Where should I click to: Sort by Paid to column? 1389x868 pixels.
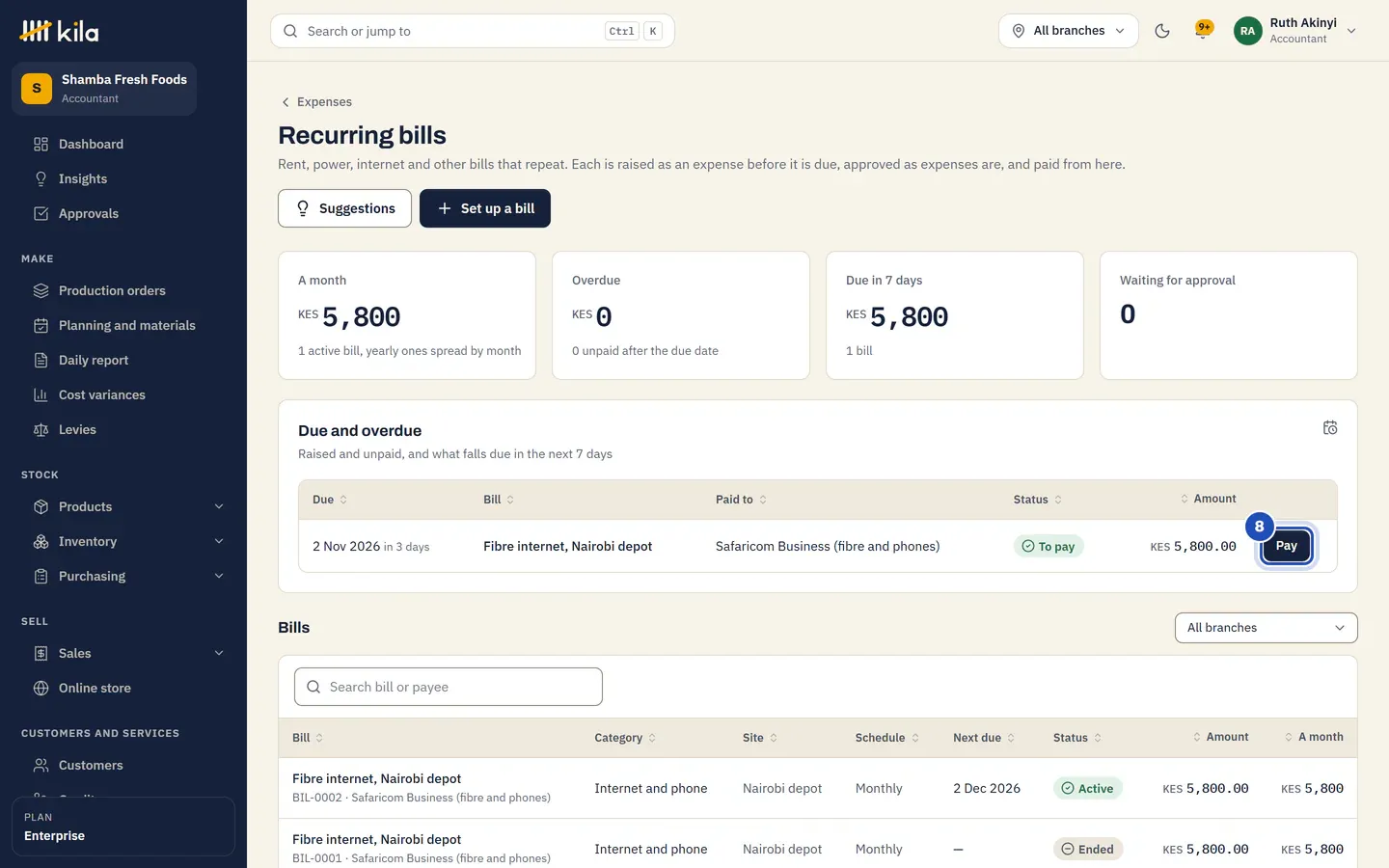pos(741,500)
